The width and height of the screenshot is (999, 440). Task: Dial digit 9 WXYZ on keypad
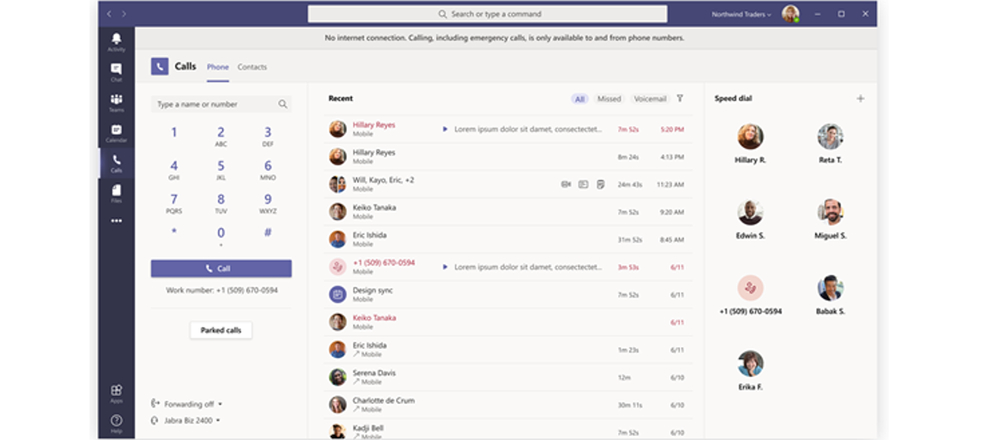(268, 203)
